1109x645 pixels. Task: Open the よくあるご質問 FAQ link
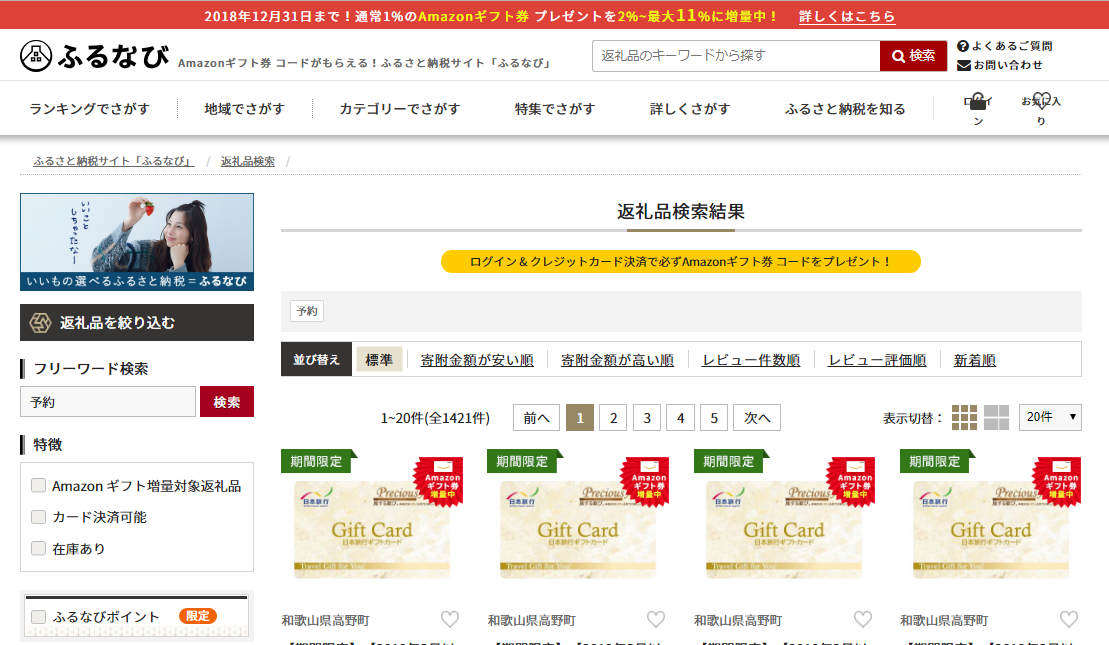point(1004,46)
